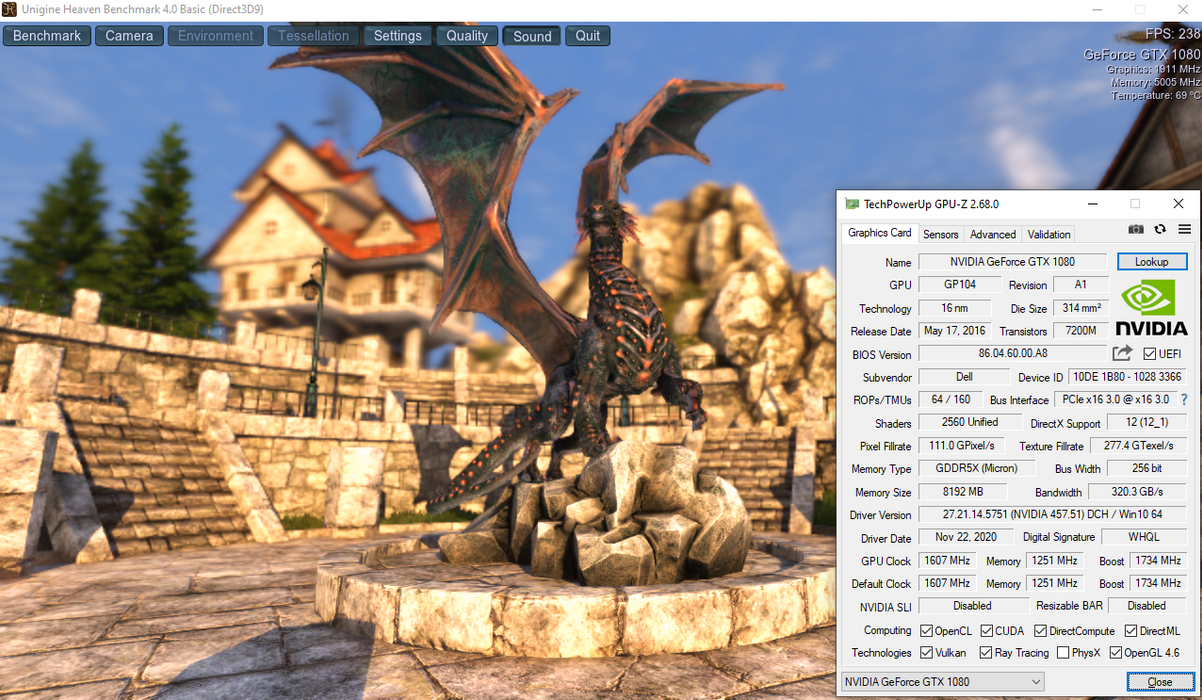Switch to the Advanced tab
The width and height of the screenshot is (1202, 700).
click(993, 234)
